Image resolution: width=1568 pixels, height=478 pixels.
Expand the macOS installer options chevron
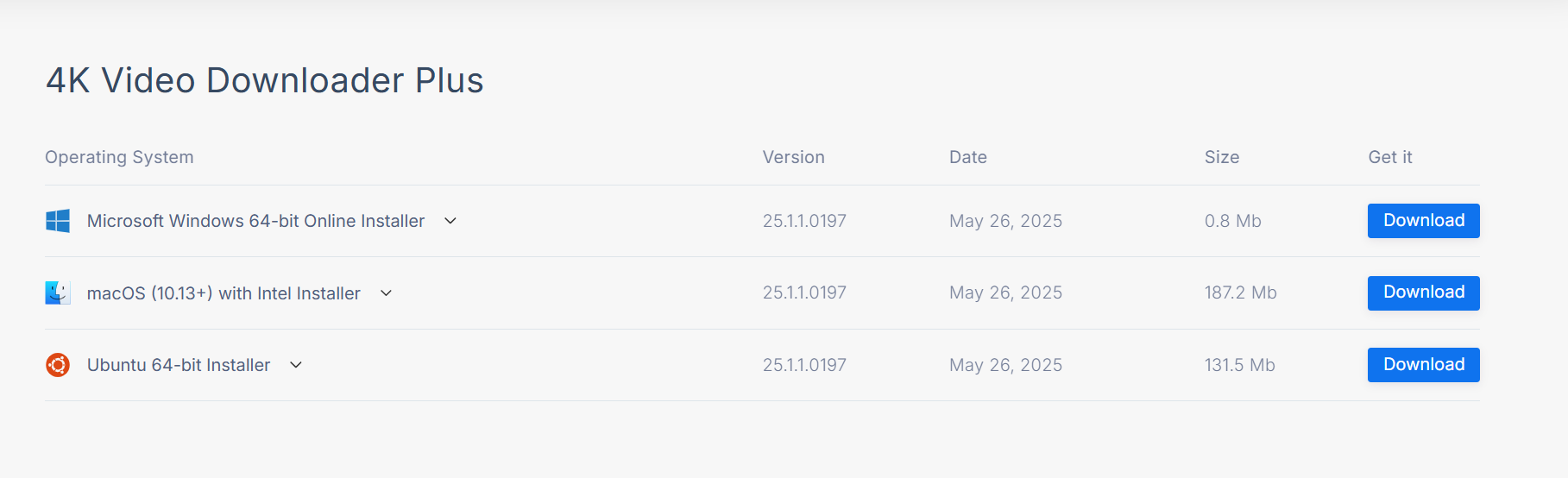point(386,293)
